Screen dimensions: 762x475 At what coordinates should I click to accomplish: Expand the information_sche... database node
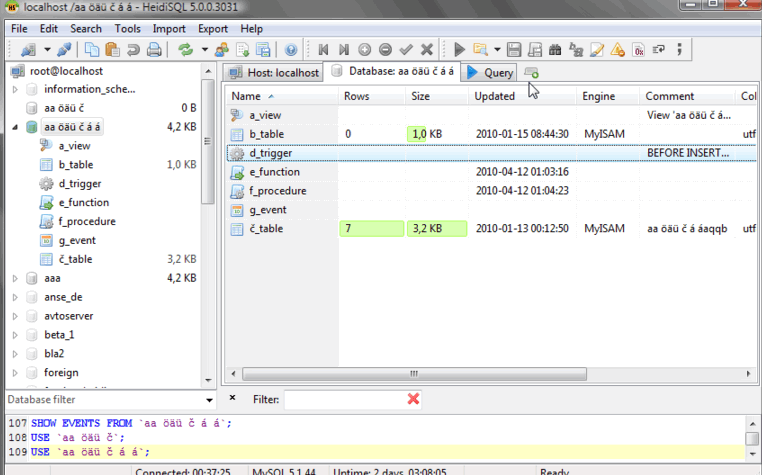[15, 89]
